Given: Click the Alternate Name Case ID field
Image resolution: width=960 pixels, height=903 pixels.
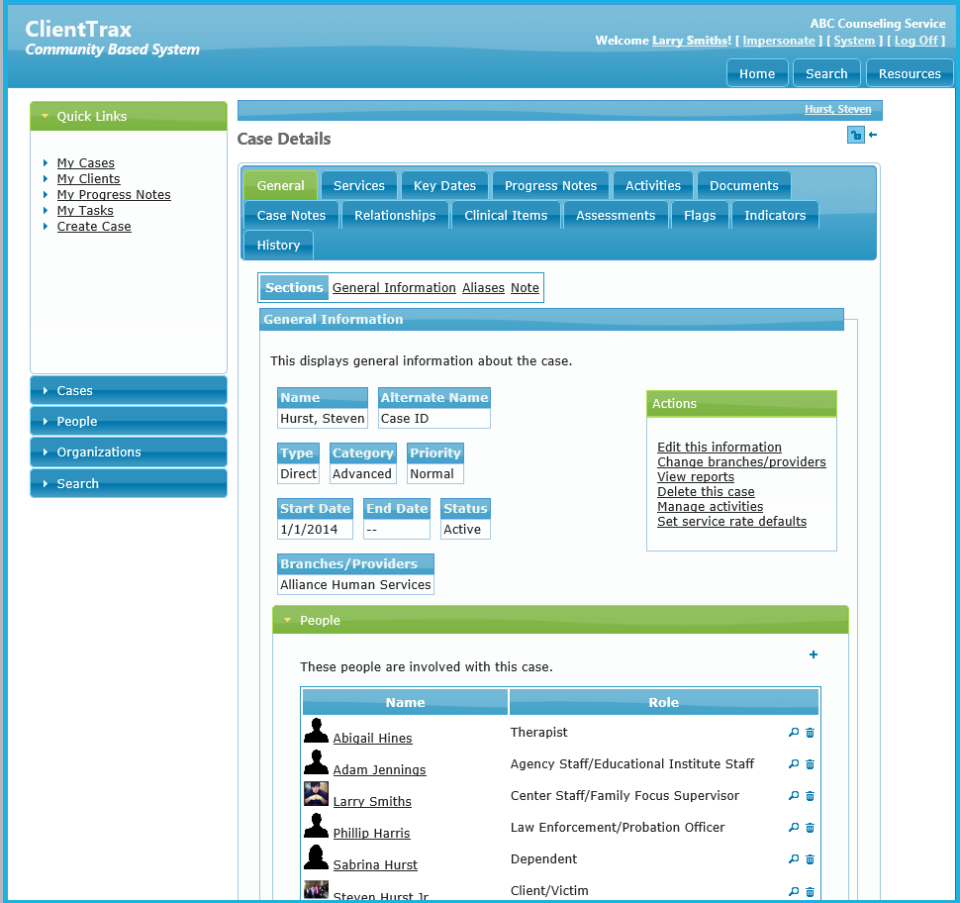Looking at the screenshot, I should click(x=434, y=419).
